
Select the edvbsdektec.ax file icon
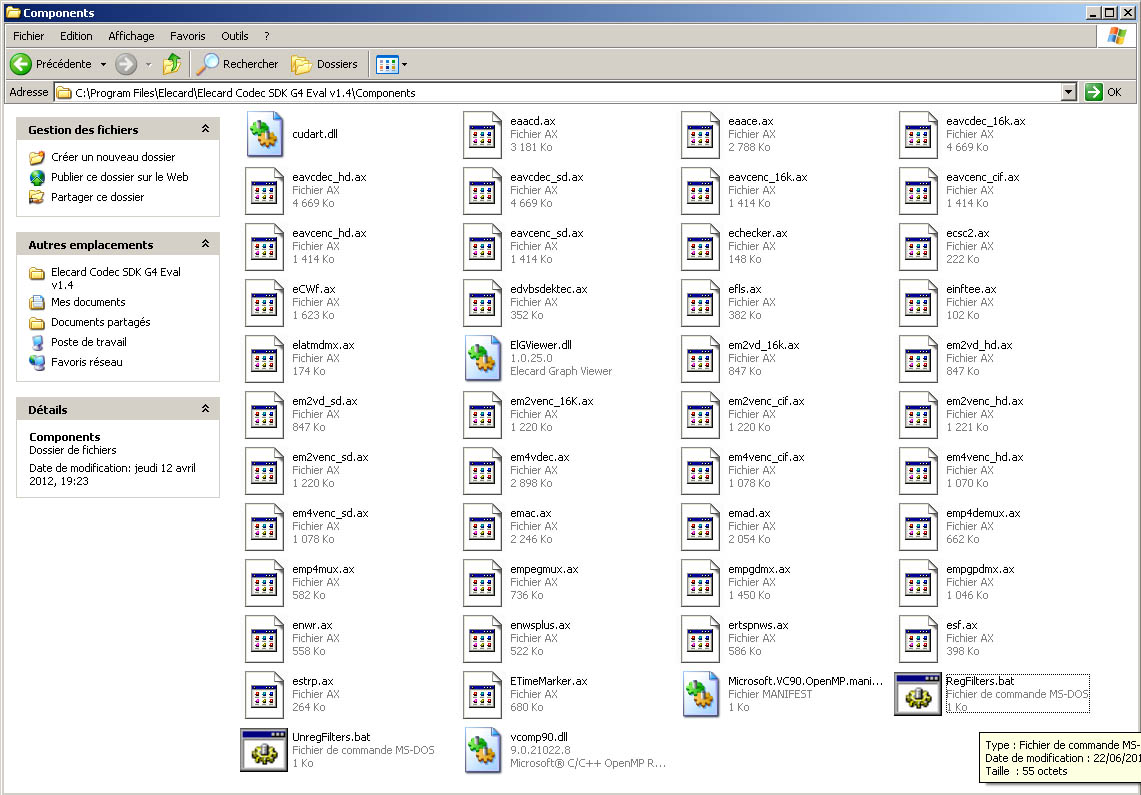pyautogui.click(x=482, y=302)
